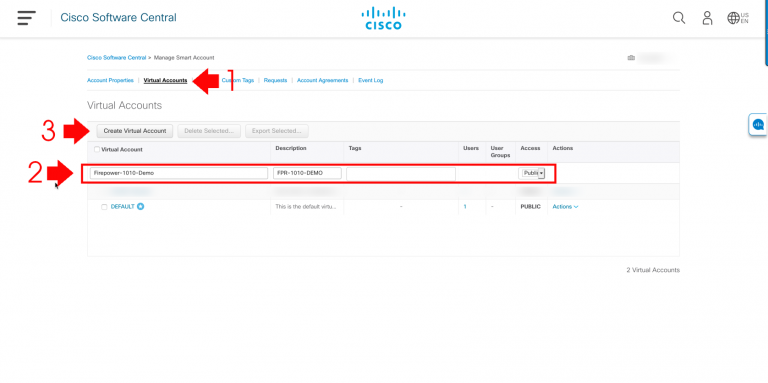The height and width of the screenshot is (383, 768).
Task: Click the Access column header
Action: pyautogui.click(x=530, y=148)
